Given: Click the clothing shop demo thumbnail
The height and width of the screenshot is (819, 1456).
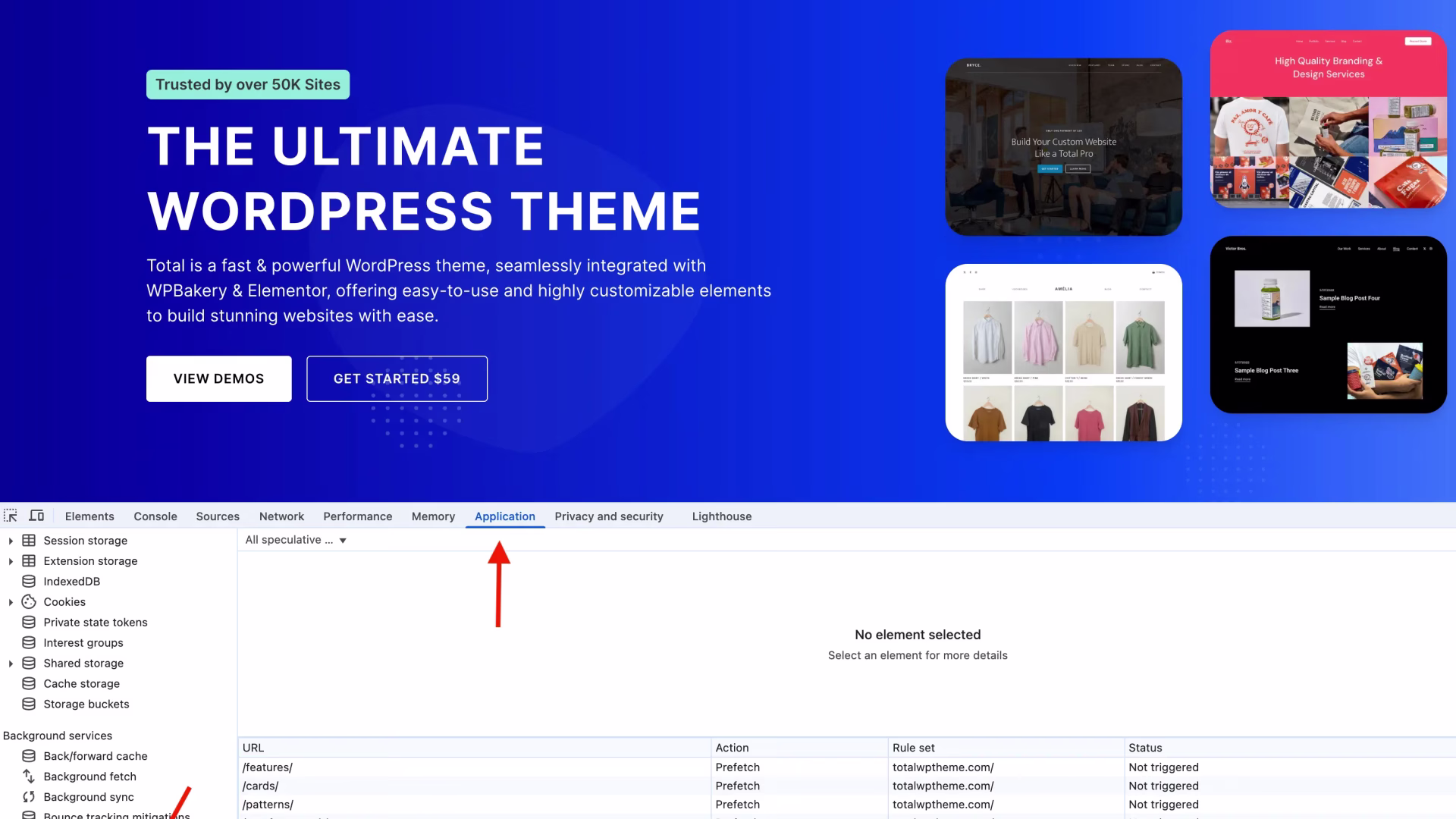Looking at the screenshot, I should [1063, 353].
